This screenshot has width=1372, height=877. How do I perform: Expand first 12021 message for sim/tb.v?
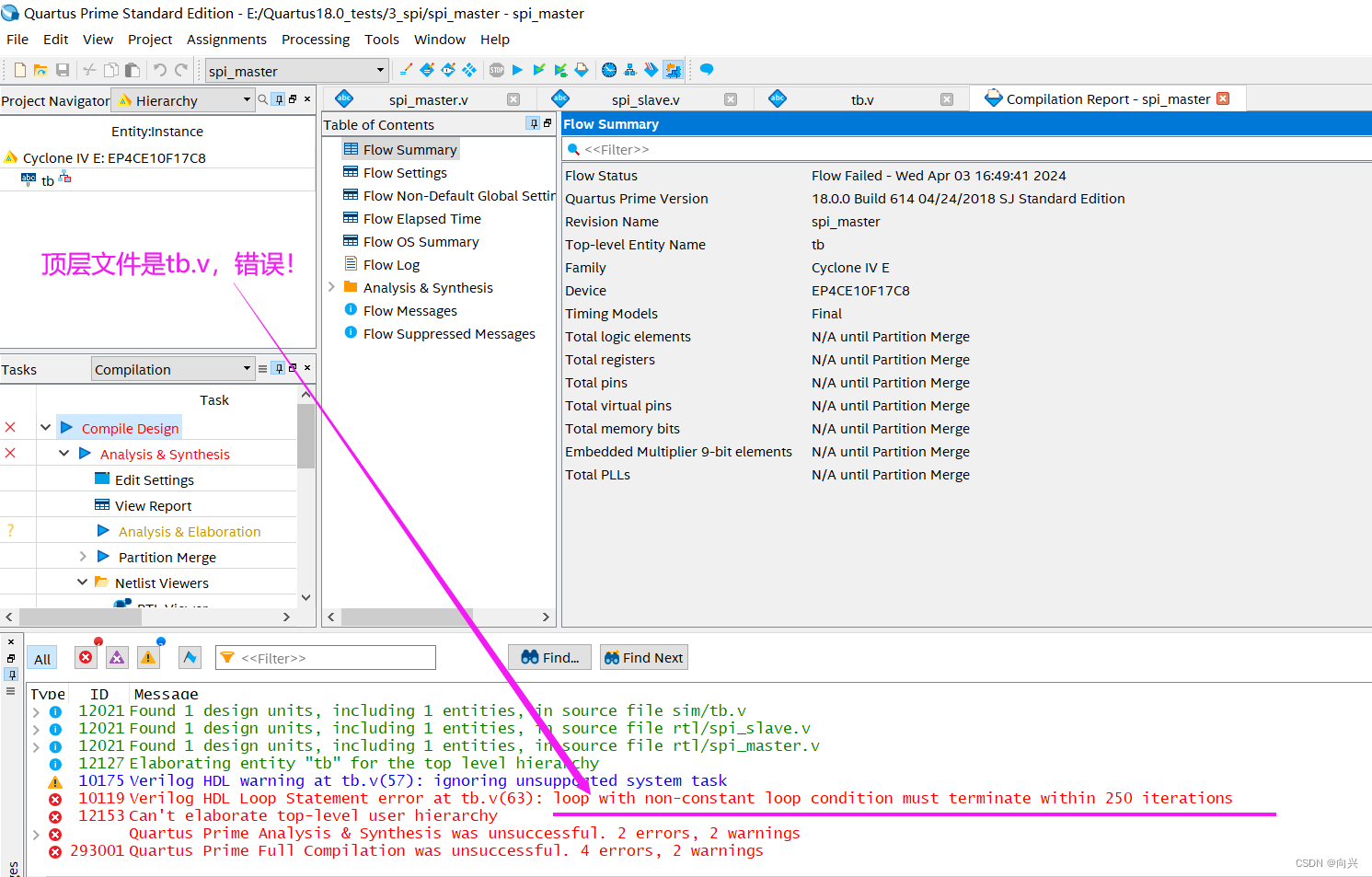[36, 711]
